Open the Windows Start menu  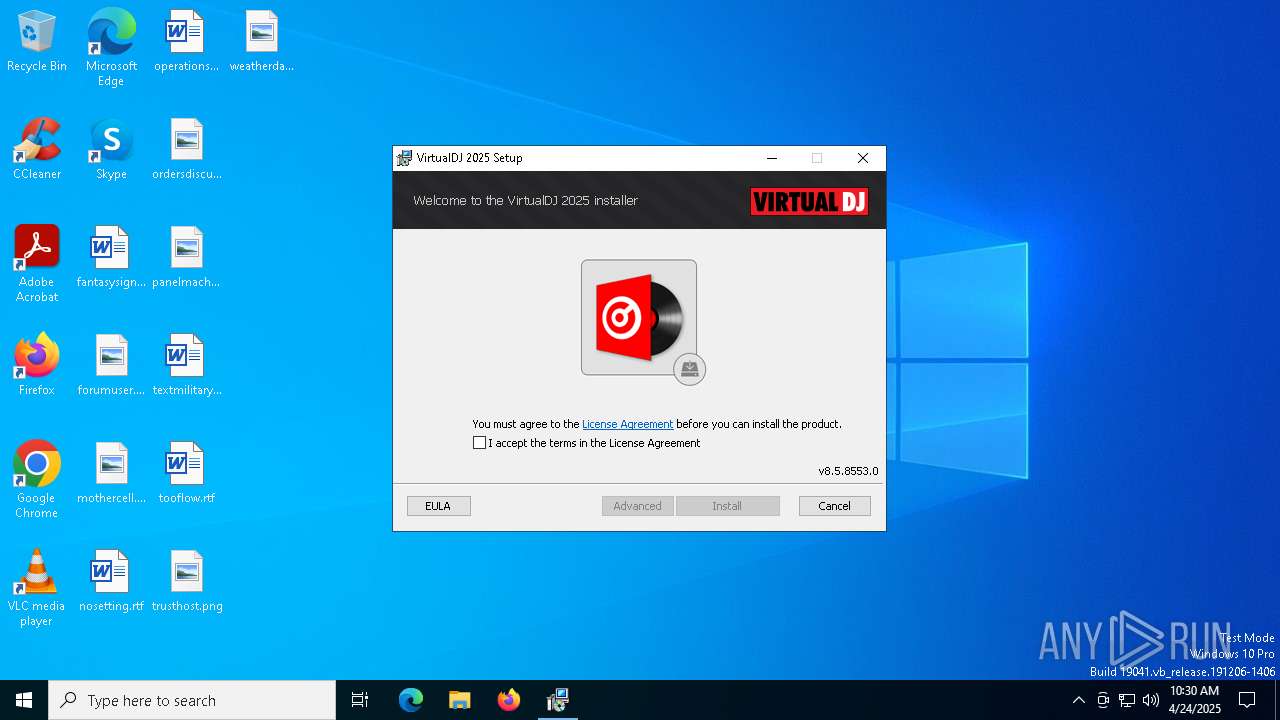(24, 700)
